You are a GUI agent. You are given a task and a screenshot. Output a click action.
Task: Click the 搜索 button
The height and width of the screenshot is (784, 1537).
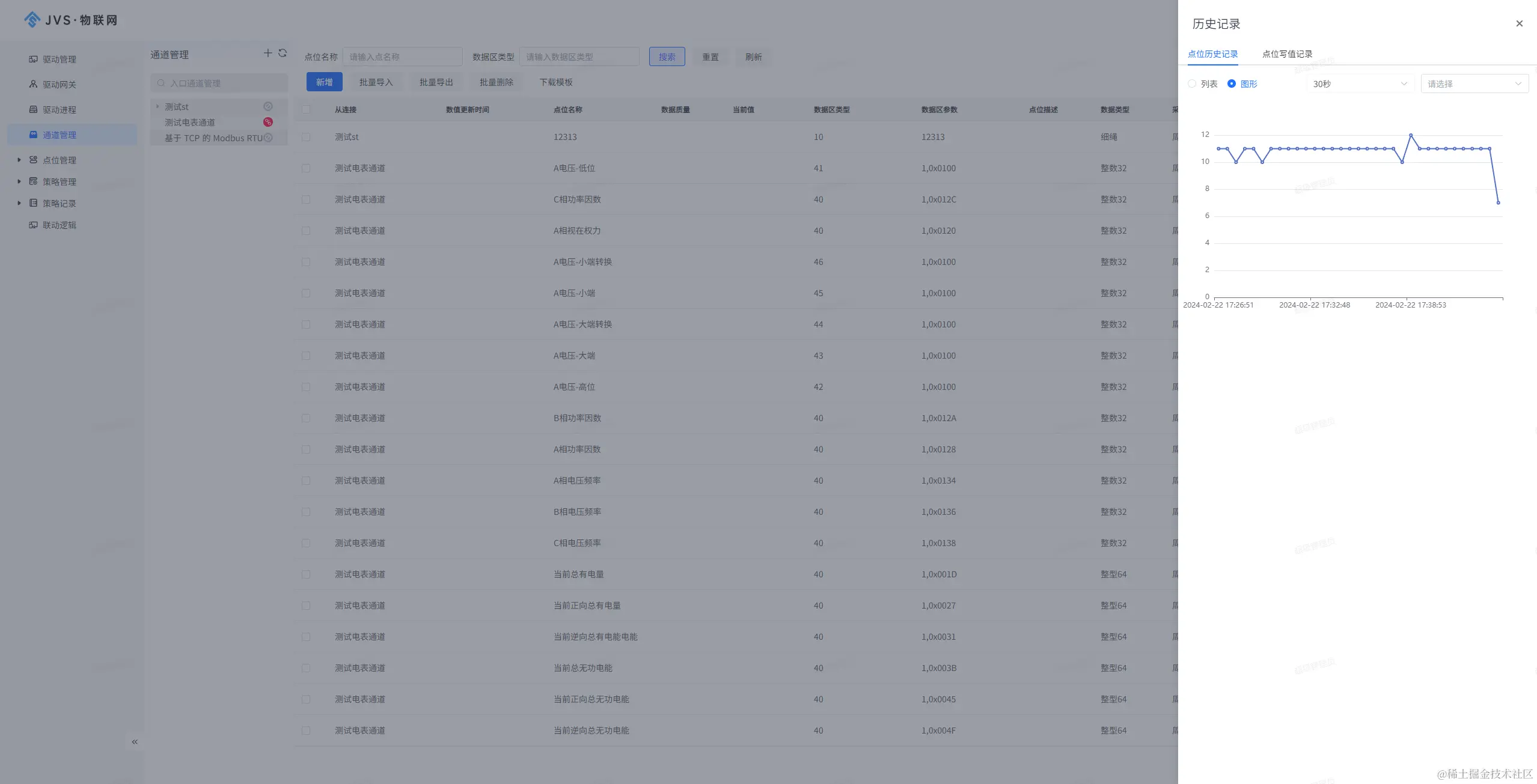667,56
